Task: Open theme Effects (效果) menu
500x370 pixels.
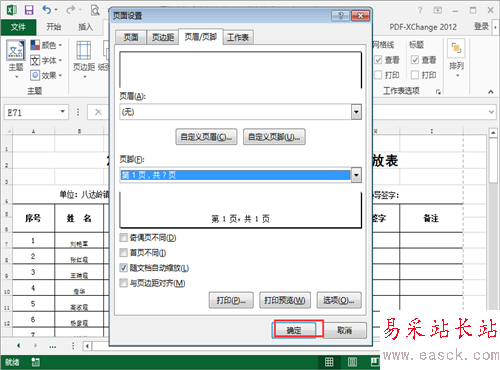Action: click(x=46, y=75)
